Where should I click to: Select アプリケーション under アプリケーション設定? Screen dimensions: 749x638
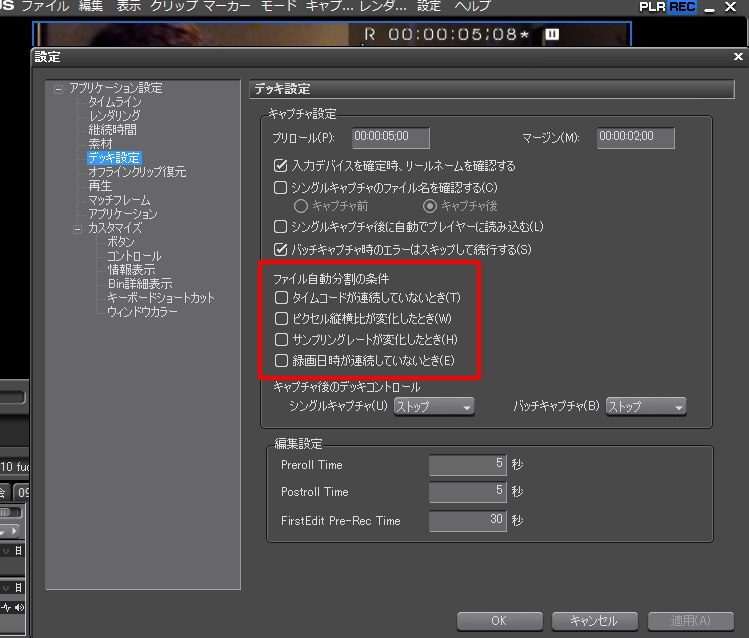click(122, 214)
